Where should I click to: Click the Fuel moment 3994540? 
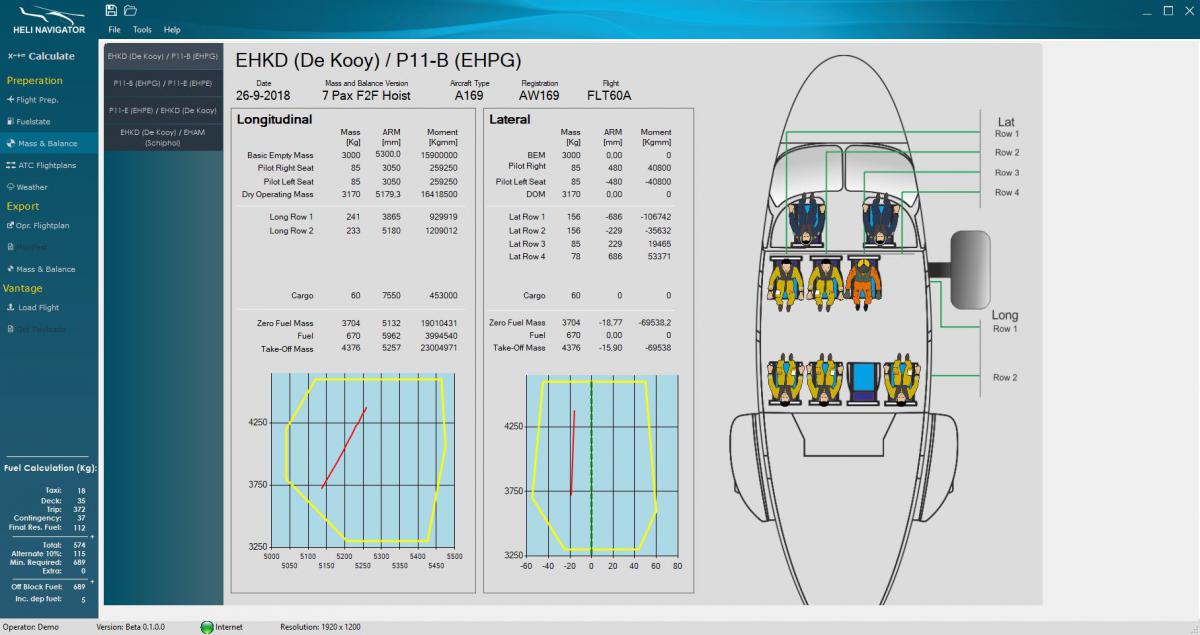[x=440, y=336]
